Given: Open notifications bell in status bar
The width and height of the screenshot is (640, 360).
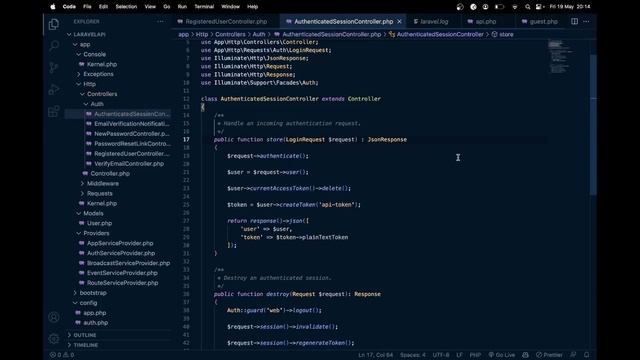Looking at the screenshot, I should point(587,355).
